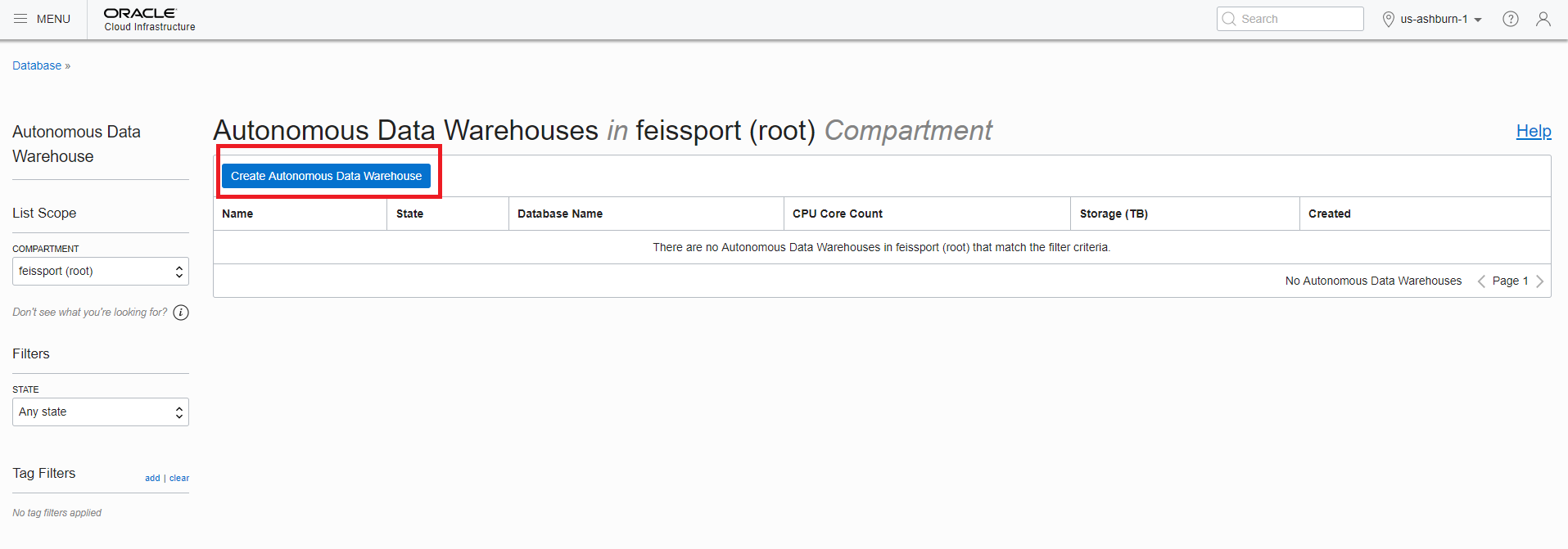Click the Oracle Cloud Infrastructure logo
Viewport: 1568px width, 549px height.
[x=150, y=20]
